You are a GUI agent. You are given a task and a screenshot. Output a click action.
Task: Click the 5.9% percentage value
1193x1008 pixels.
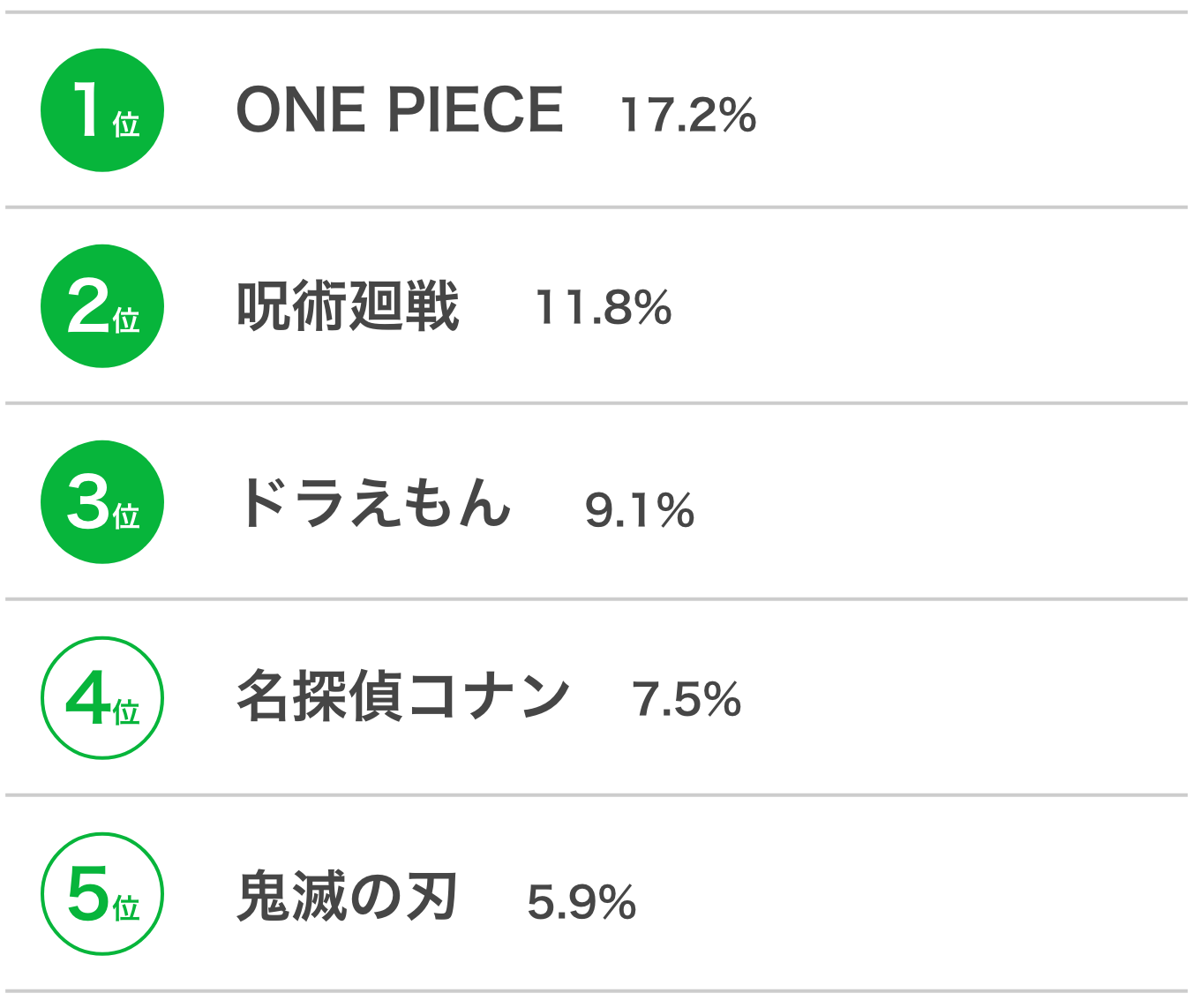tap(581, 902)
